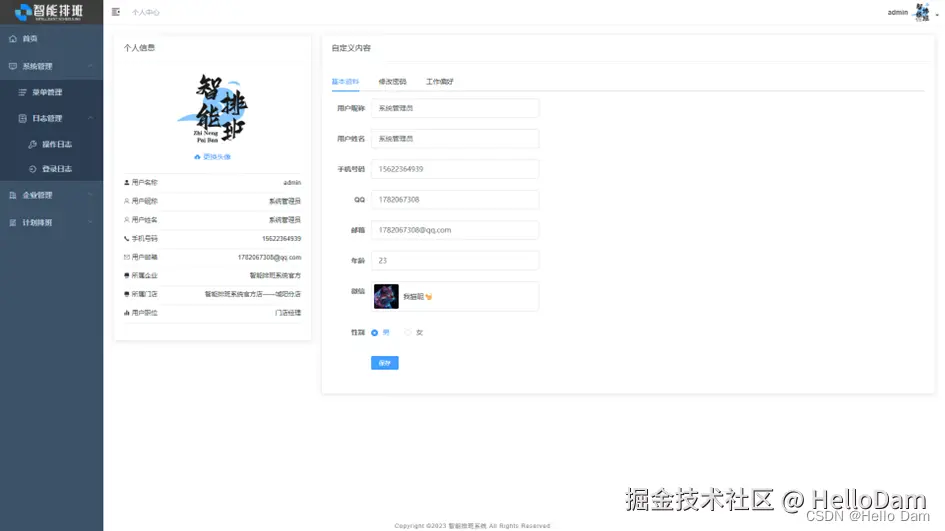Click the 15622364939 phone value in info panel
This screenshot has width=945, height=531.
coord(281,239)
